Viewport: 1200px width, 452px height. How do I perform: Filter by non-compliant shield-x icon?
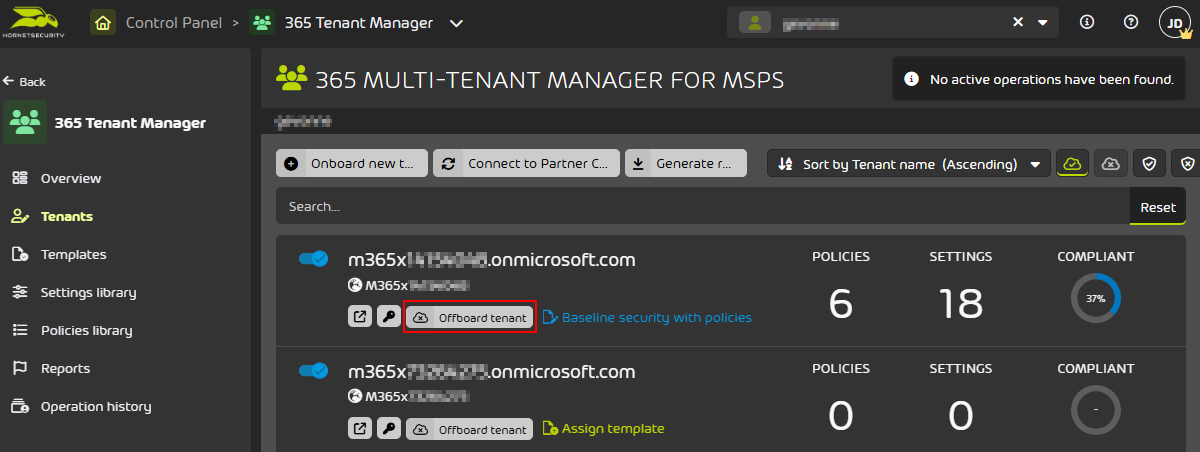[x=1187, y=164]
